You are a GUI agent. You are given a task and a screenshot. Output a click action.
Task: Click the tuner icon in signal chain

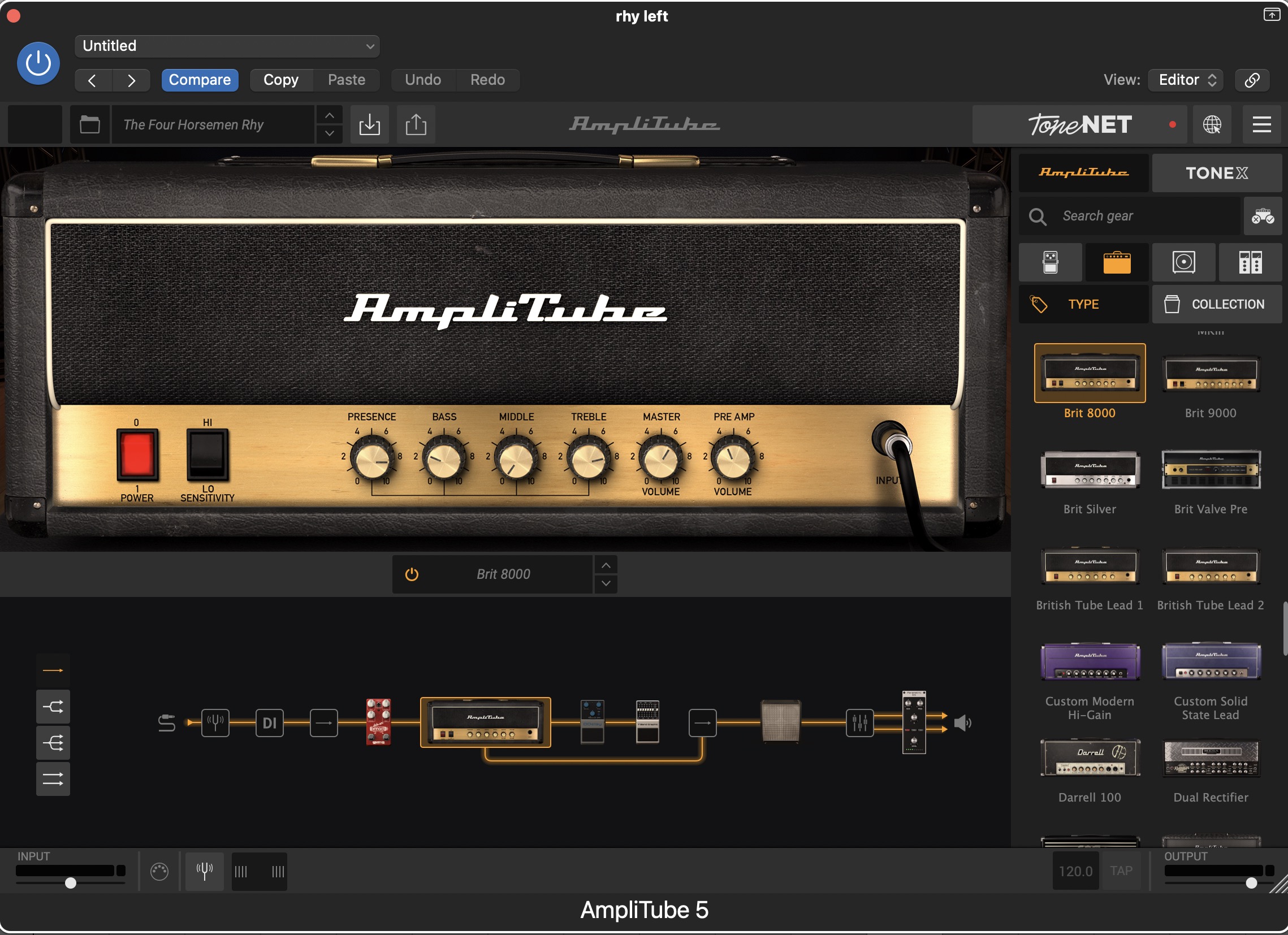pyautogui.click(x=215, y=722)
